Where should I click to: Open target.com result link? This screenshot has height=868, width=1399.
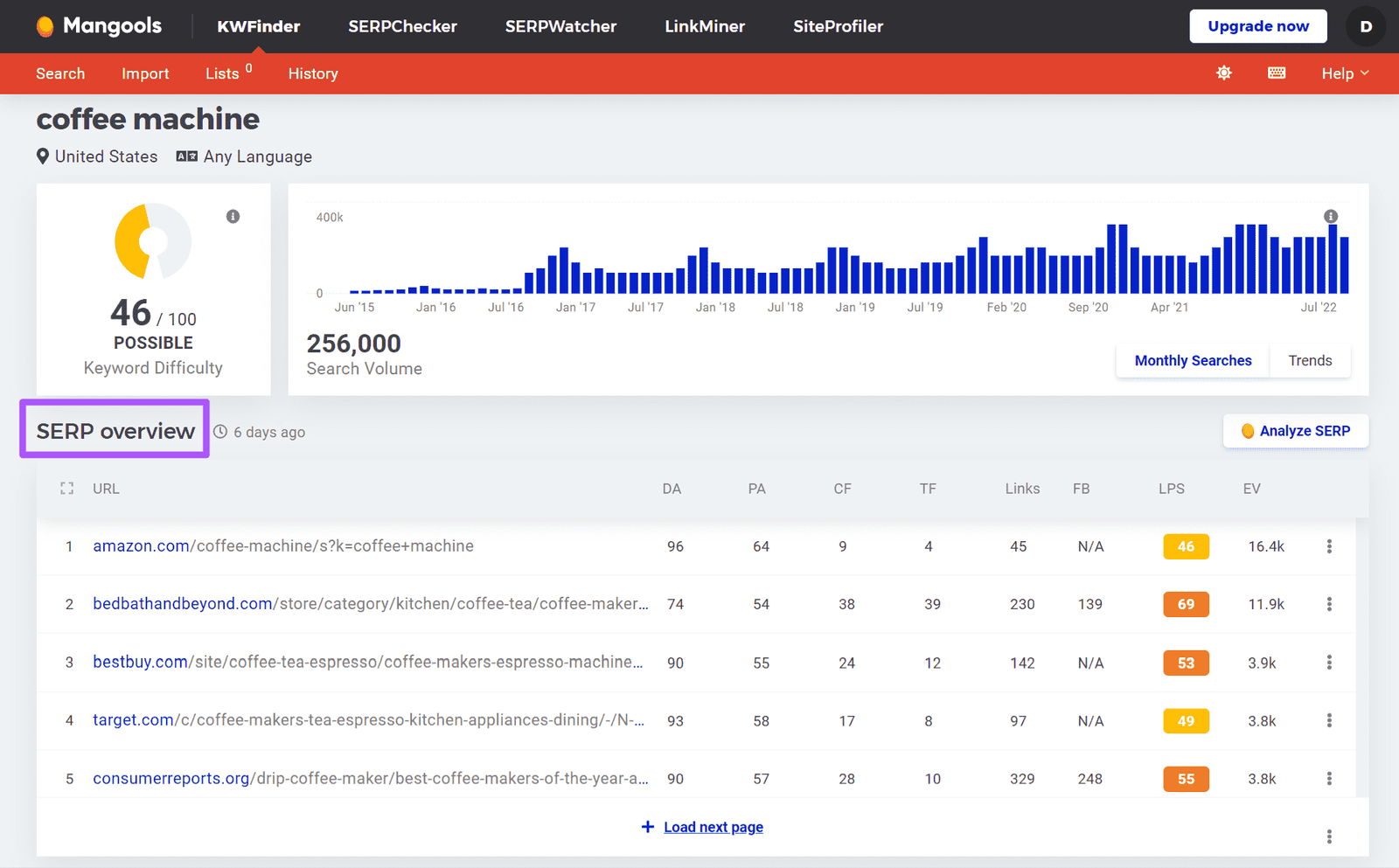[369, 720]
